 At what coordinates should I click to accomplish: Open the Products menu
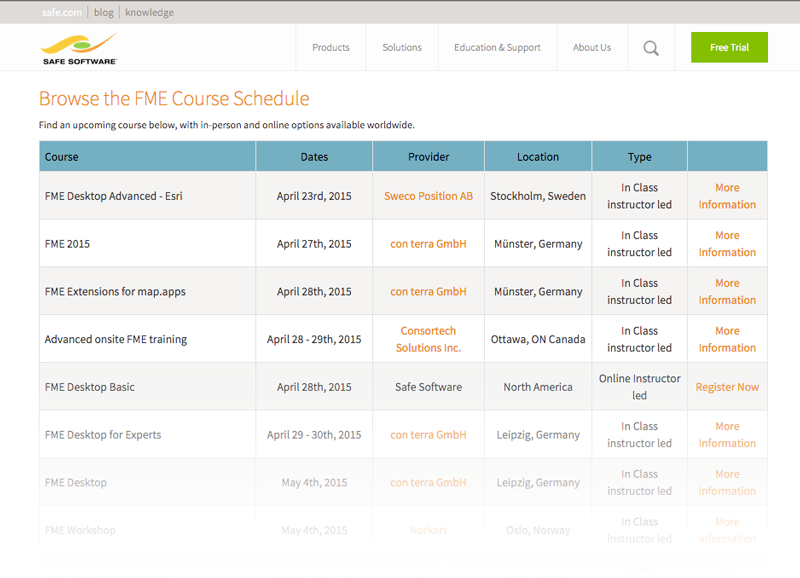pos(331,47)
